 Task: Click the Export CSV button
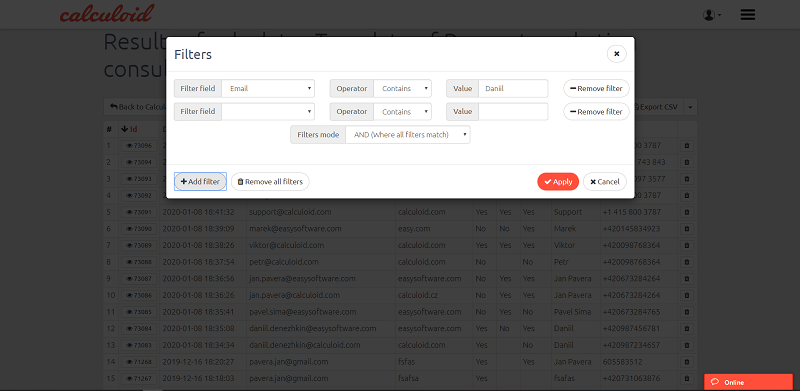(x=658, y=107)
